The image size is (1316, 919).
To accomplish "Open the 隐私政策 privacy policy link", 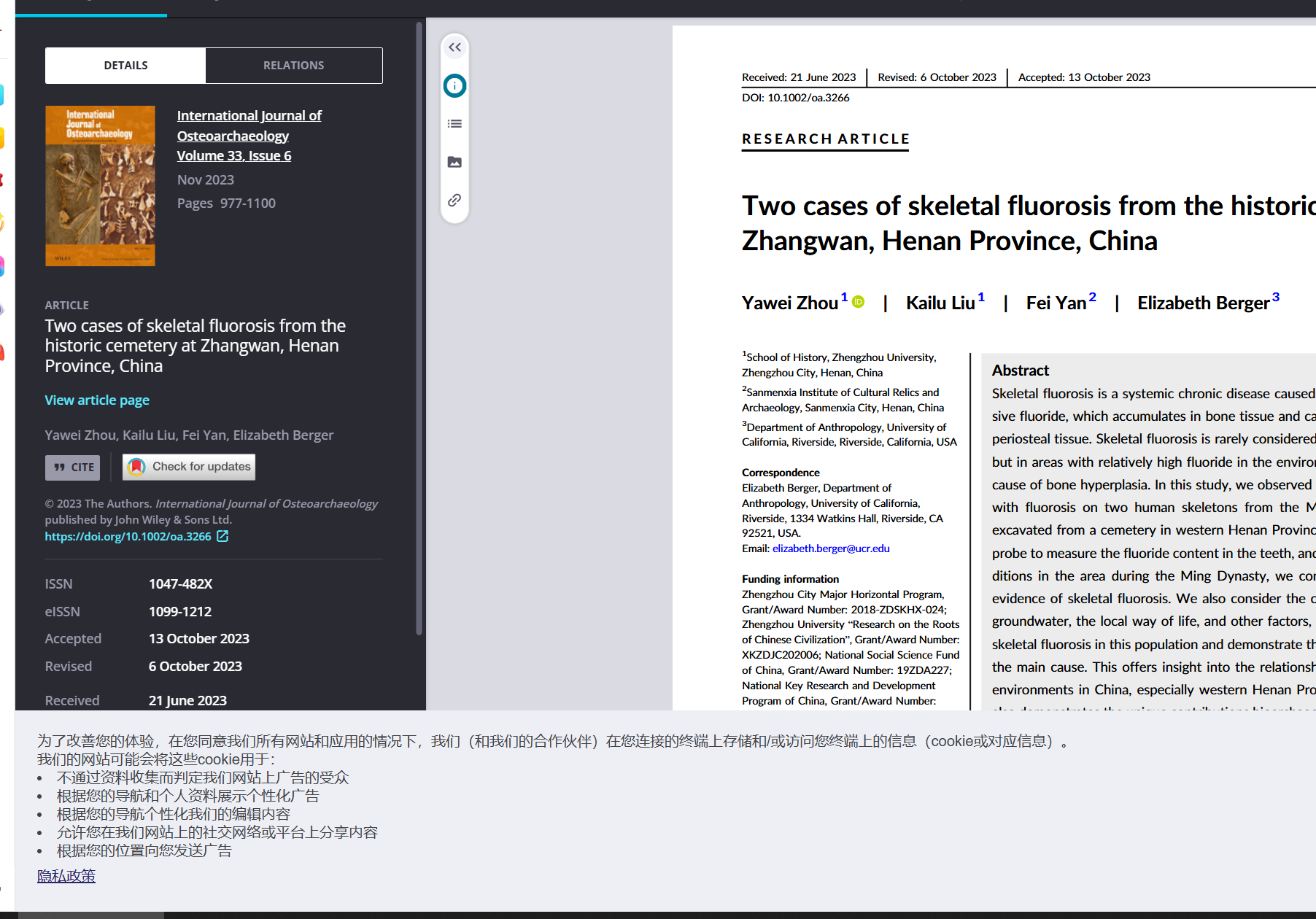I will 66,876.
